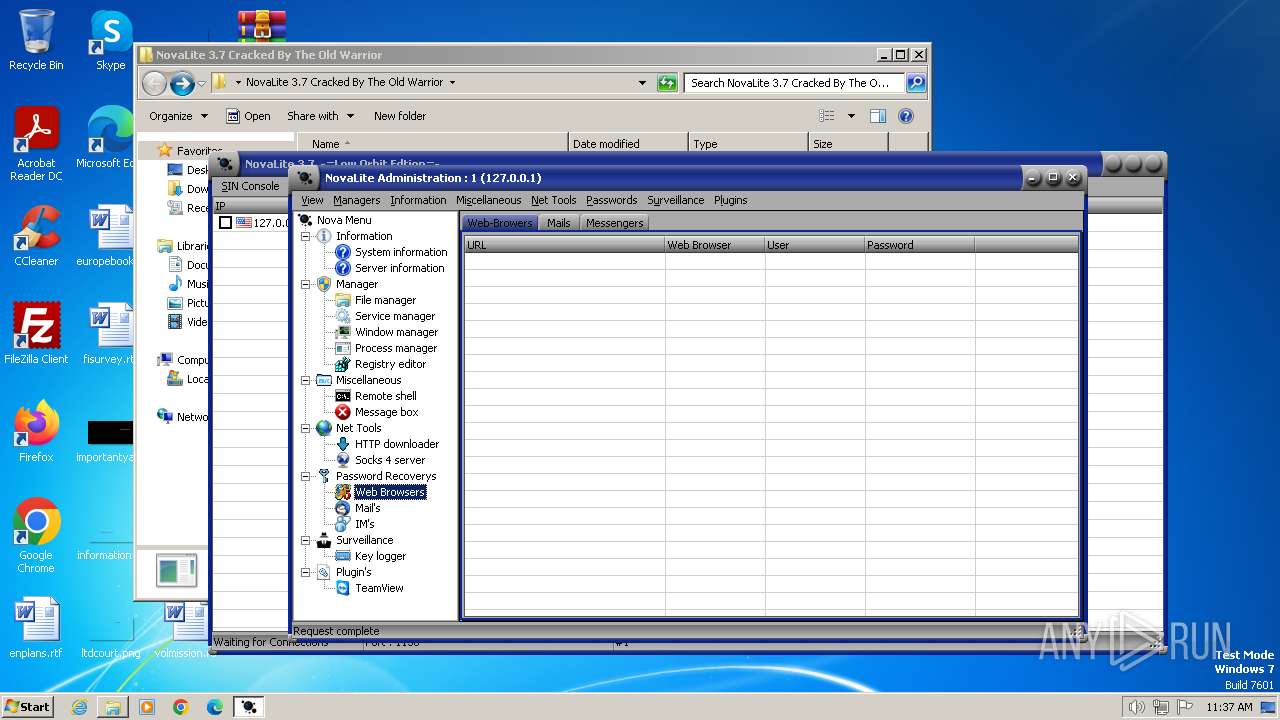The width and height of the screenshot is (1280, 720).
Task: Collapse the Miscellaneous tree node
Action: [x=306, y=380]
